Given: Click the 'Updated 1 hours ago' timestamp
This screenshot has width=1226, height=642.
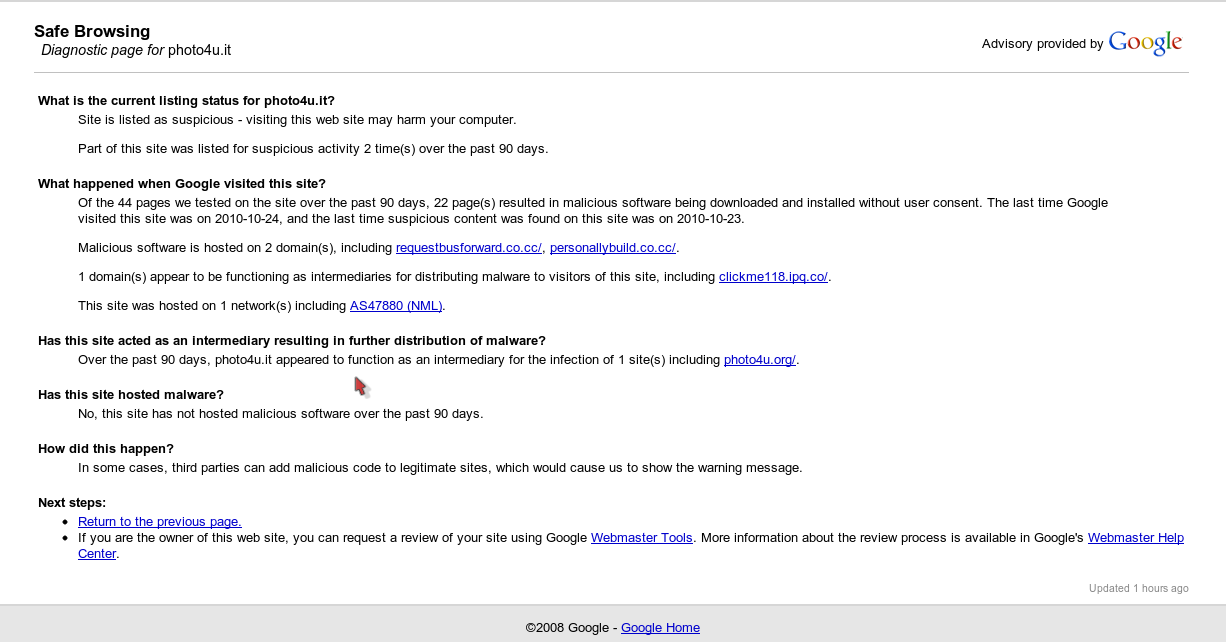Looking at the screenshot, I should (1138, 588).
